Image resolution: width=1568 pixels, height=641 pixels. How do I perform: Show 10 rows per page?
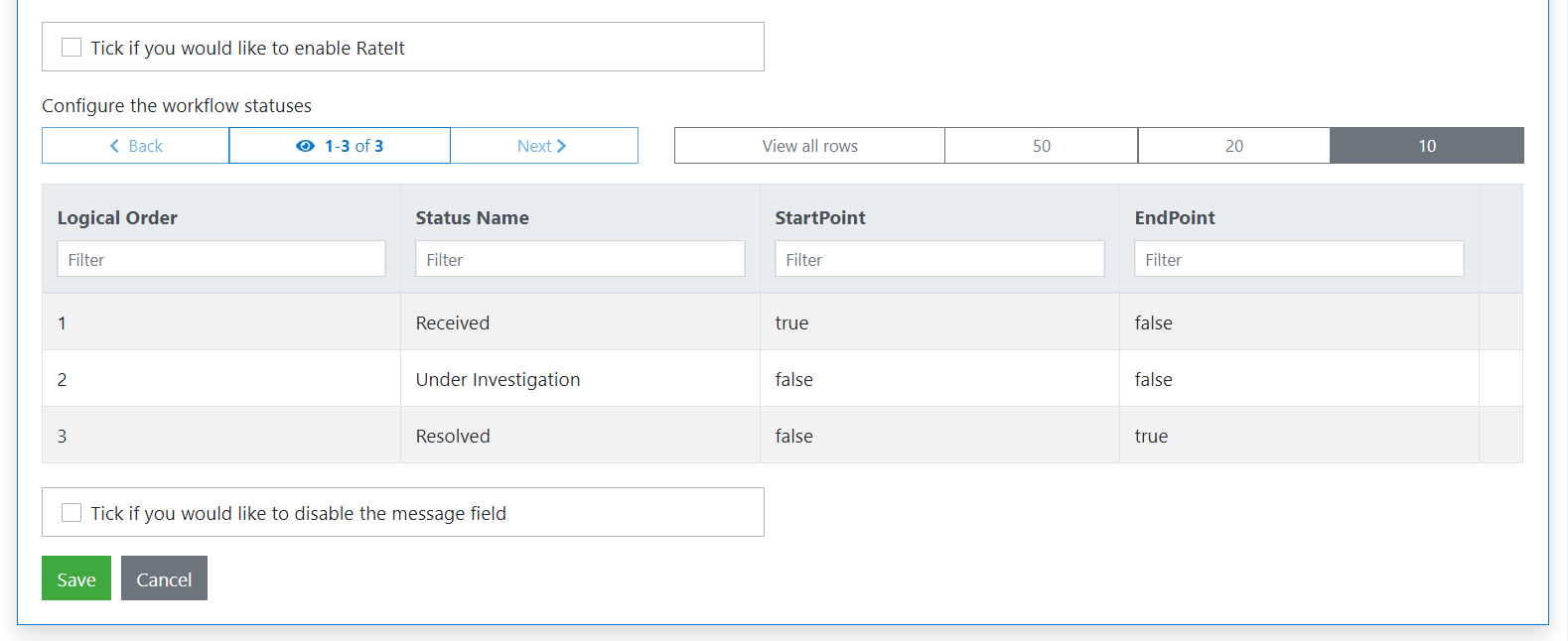point(1426,146)
